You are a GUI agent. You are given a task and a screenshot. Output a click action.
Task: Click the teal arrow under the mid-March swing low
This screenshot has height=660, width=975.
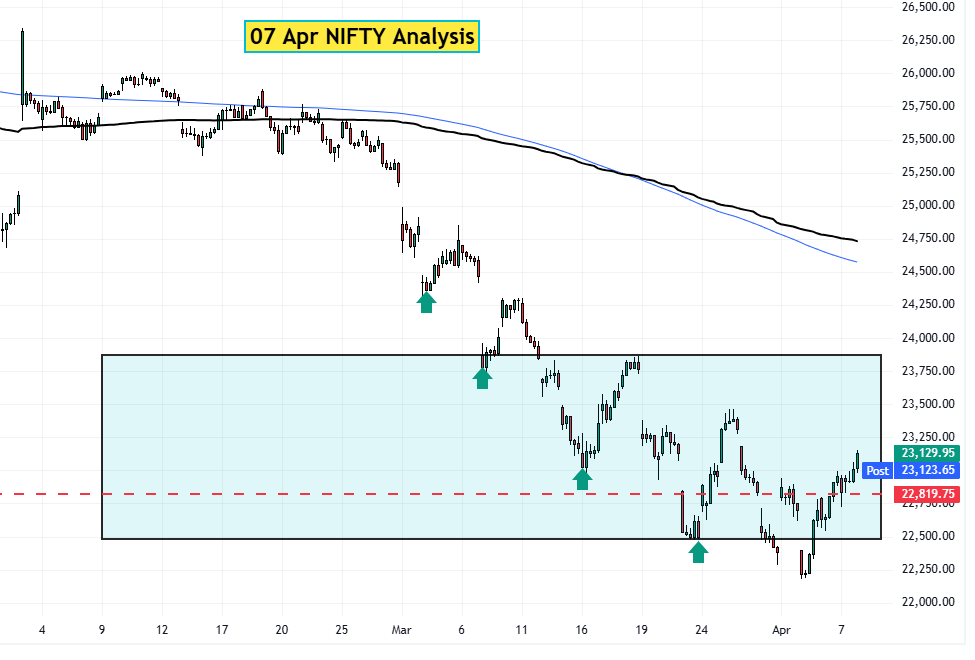pos(583,479)
